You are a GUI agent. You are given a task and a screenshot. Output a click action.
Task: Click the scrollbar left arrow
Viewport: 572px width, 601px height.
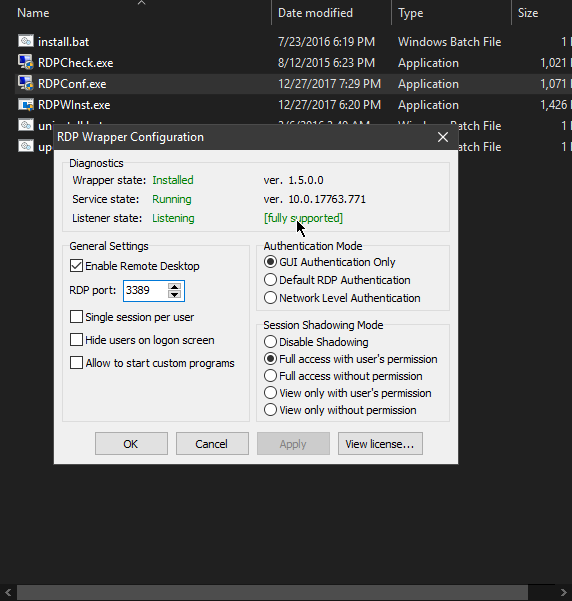pyautogui.click(x=8, y=593)
